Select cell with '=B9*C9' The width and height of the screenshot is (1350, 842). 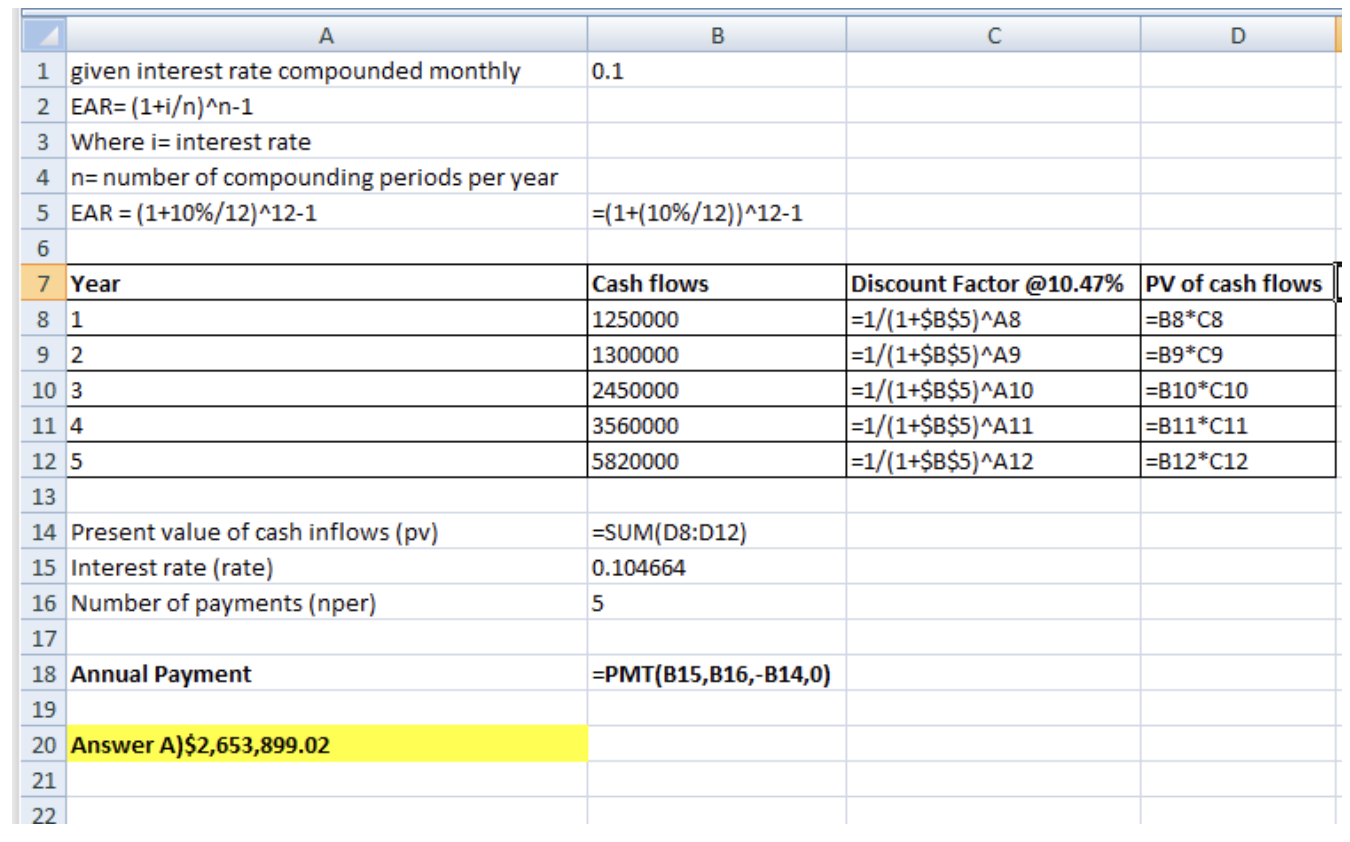coord(1238,354)
